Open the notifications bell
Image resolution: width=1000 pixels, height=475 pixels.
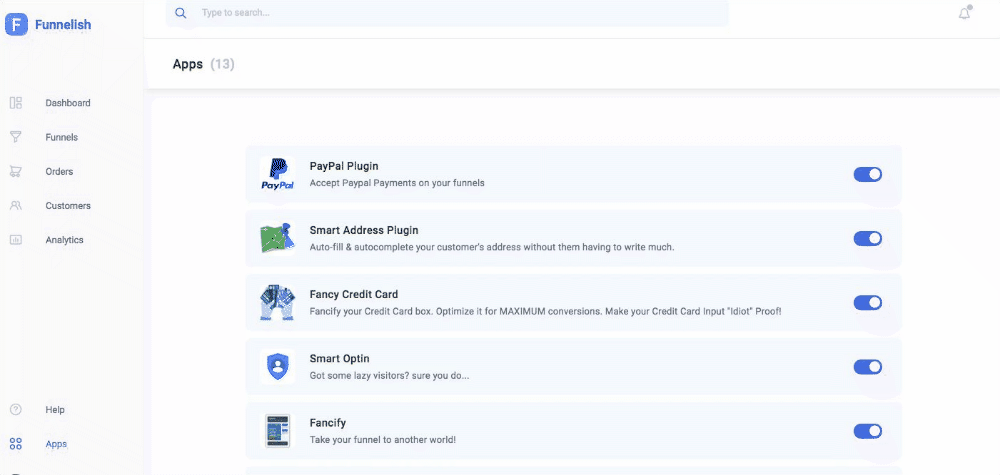point(964,13)
